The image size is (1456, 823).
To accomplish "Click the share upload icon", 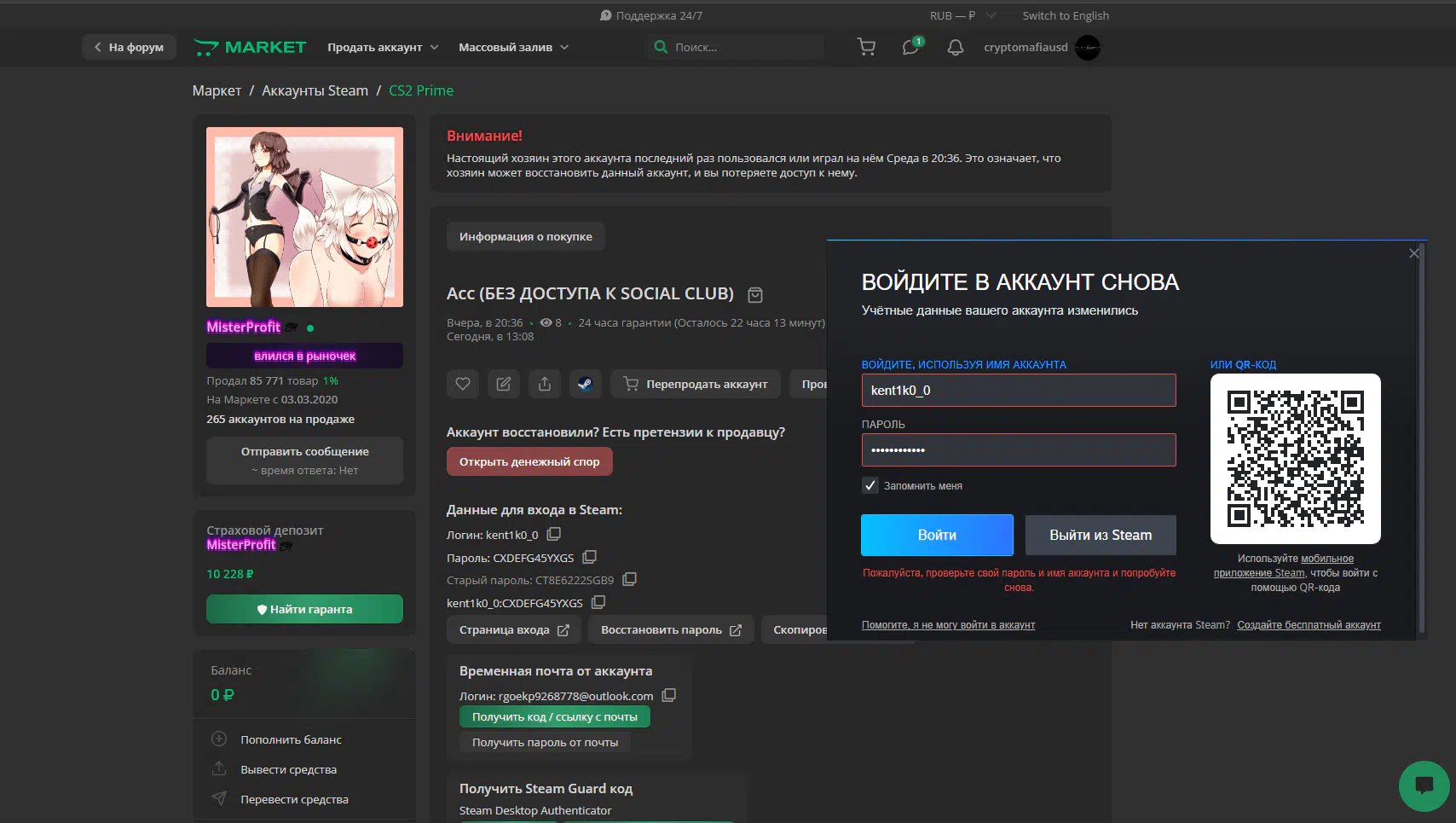I will point(545,384).
